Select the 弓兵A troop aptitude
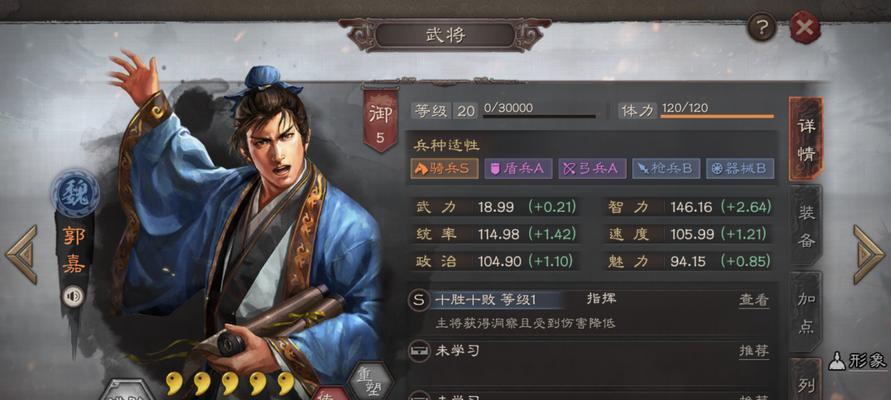 coord(592,169)
